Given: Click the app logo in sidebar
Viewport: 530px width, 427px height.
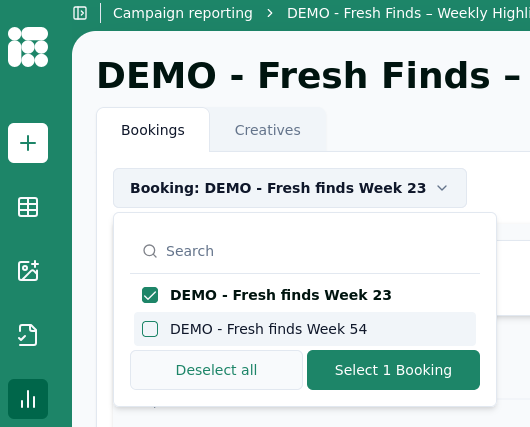Looking at the screenshot, I should [28, 47].
